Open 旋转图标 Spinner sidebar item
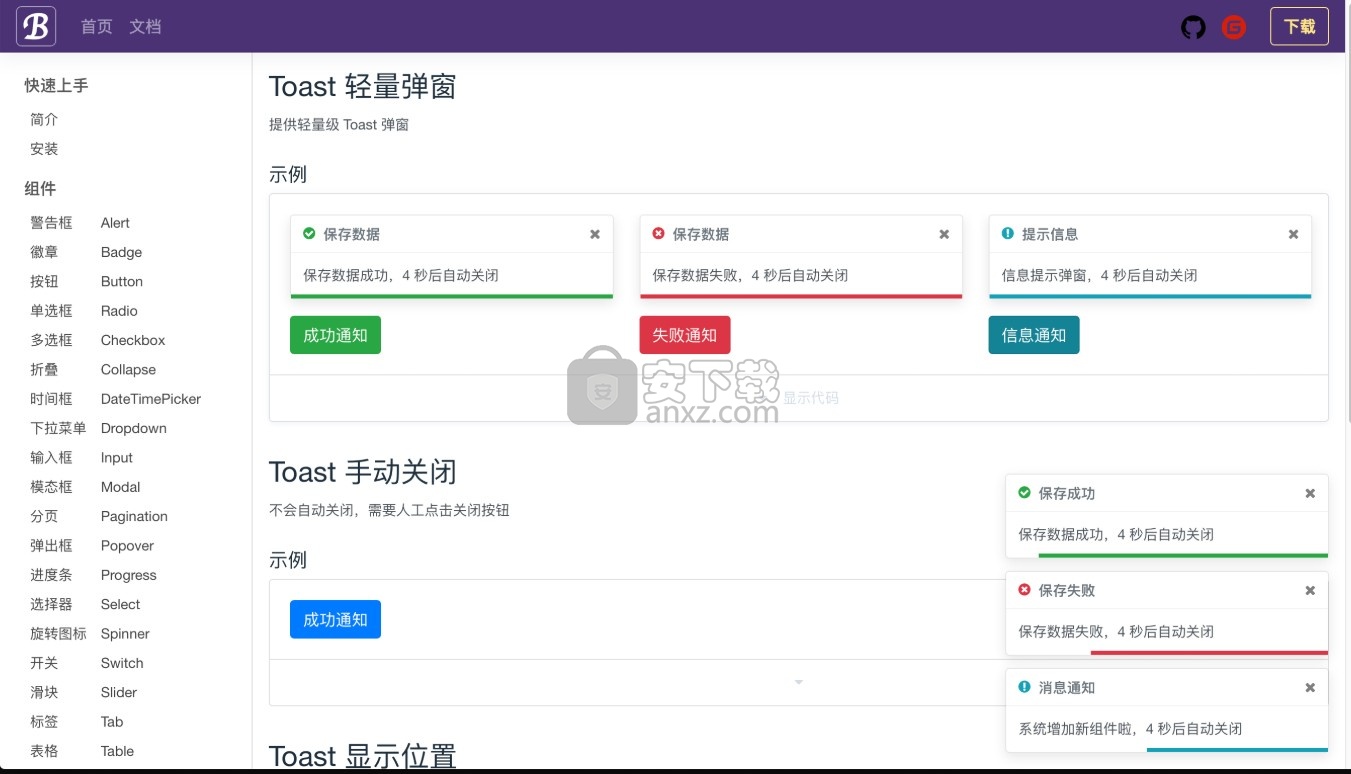 click(90, 633)
